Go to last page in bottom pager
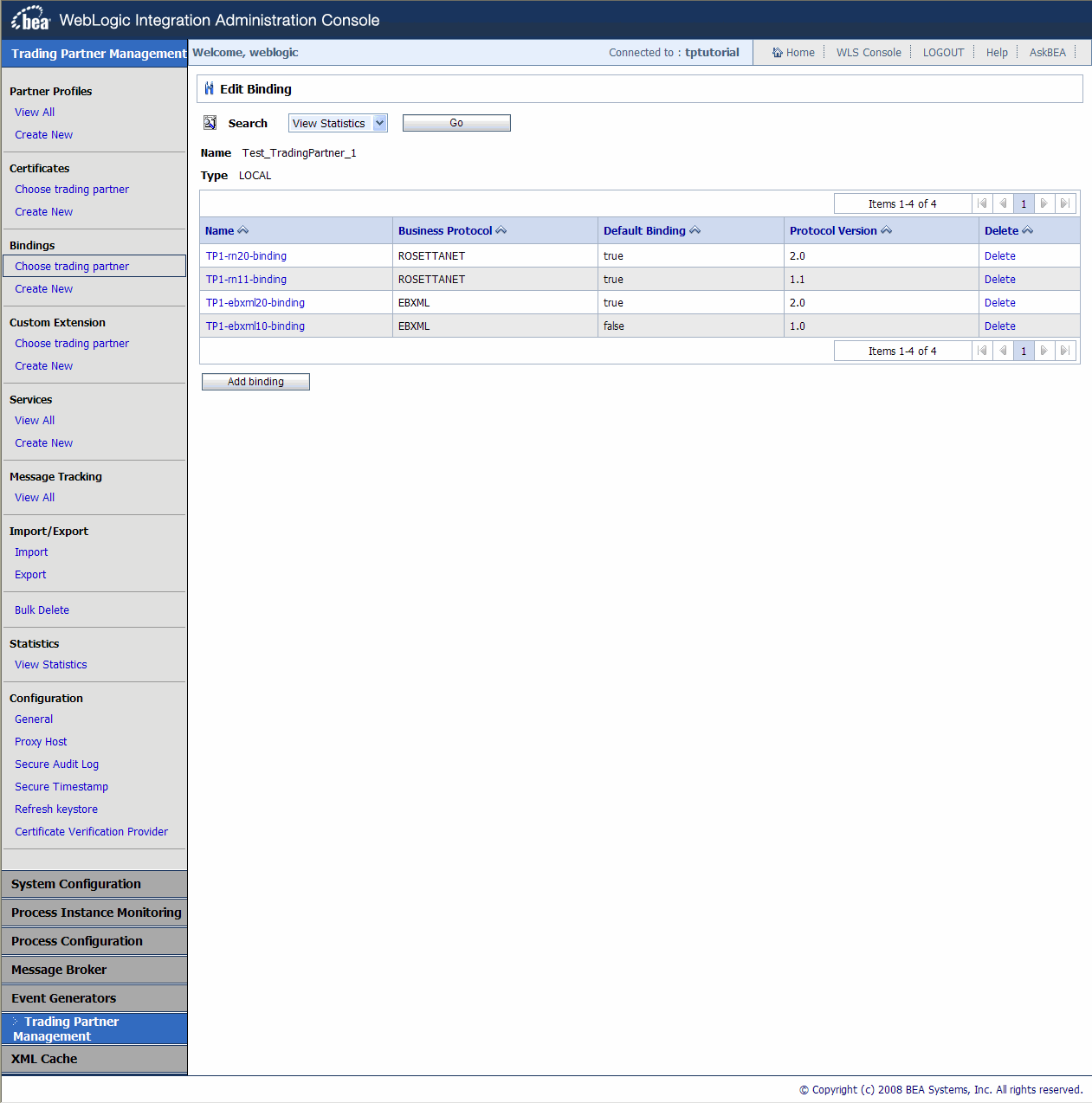Image resolution: width=1092 pixels, height=1103 pixels. (1065, 351)
